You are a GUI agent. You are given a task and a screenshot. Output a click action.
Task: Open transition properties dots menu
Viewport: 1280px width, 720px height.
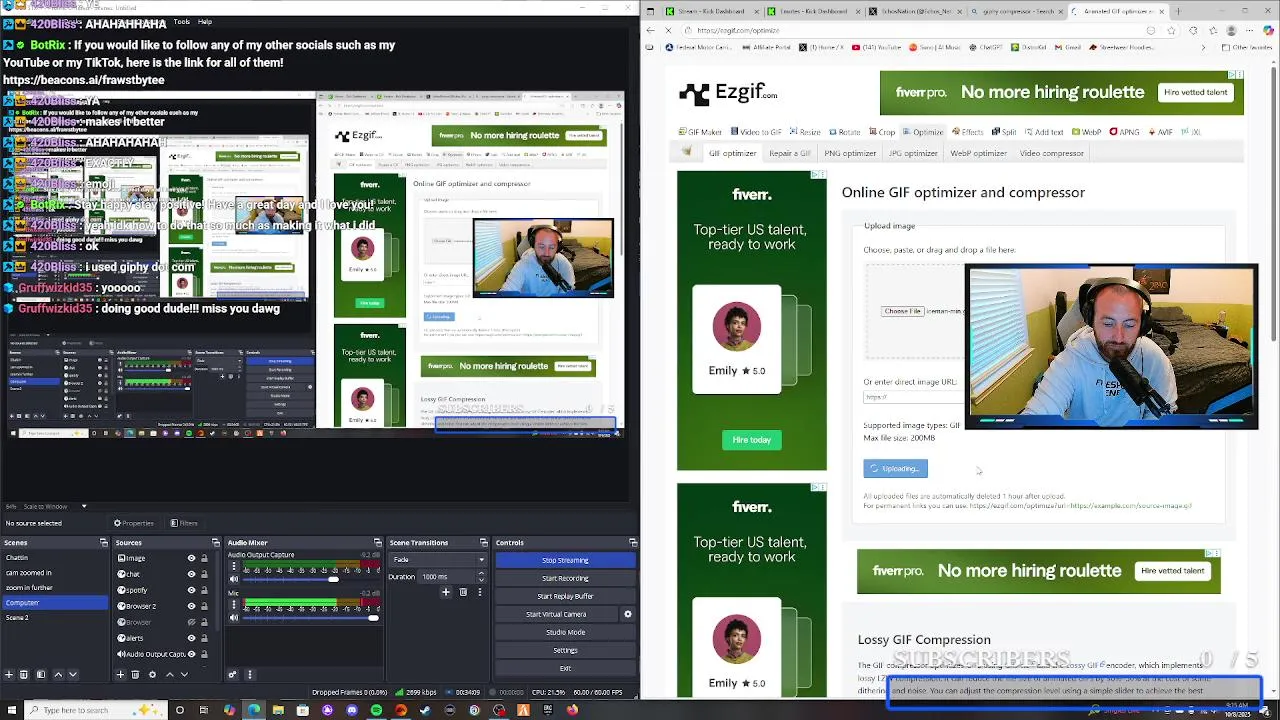[480, 592]
